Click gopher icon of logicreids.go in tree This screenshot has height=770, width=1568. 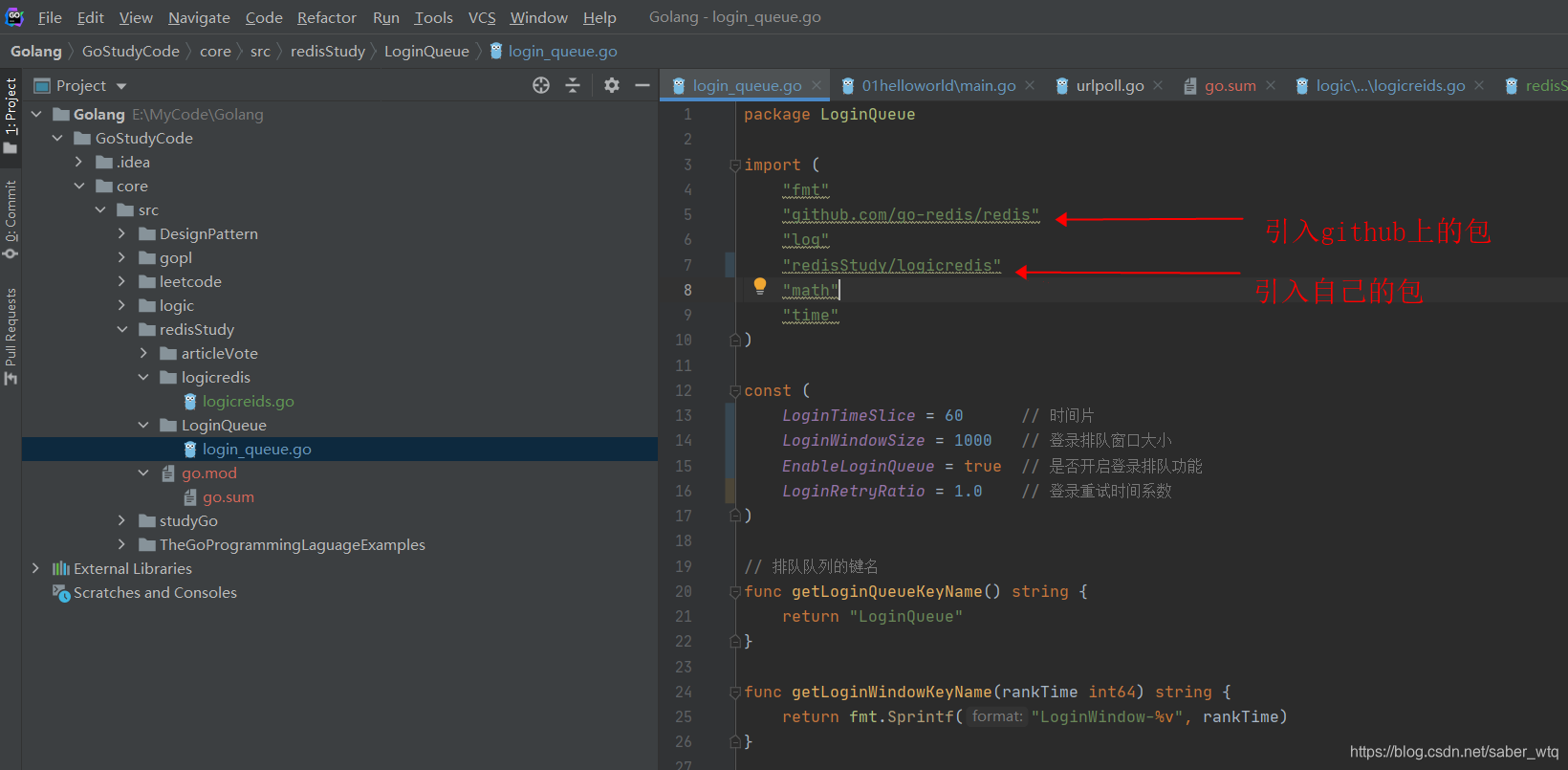tap(190, 401)
